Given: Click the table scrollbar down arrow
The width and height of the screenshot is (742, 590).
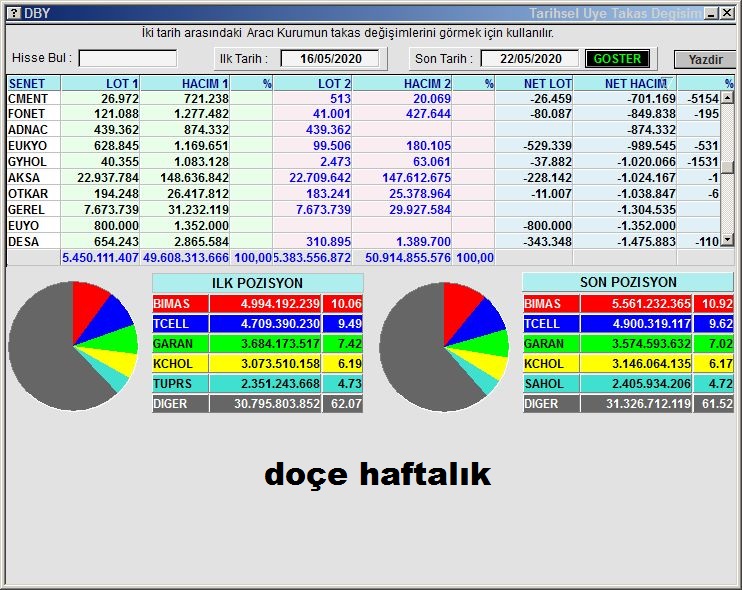Looking at the screenshot, I should pos(727,240).
